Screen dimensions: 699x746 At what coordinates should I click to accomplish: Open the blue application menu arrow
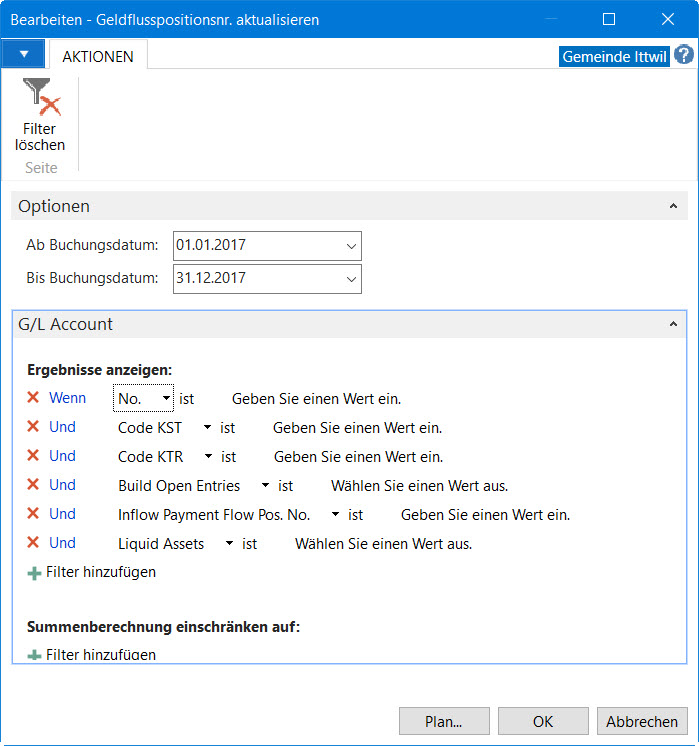24,54
